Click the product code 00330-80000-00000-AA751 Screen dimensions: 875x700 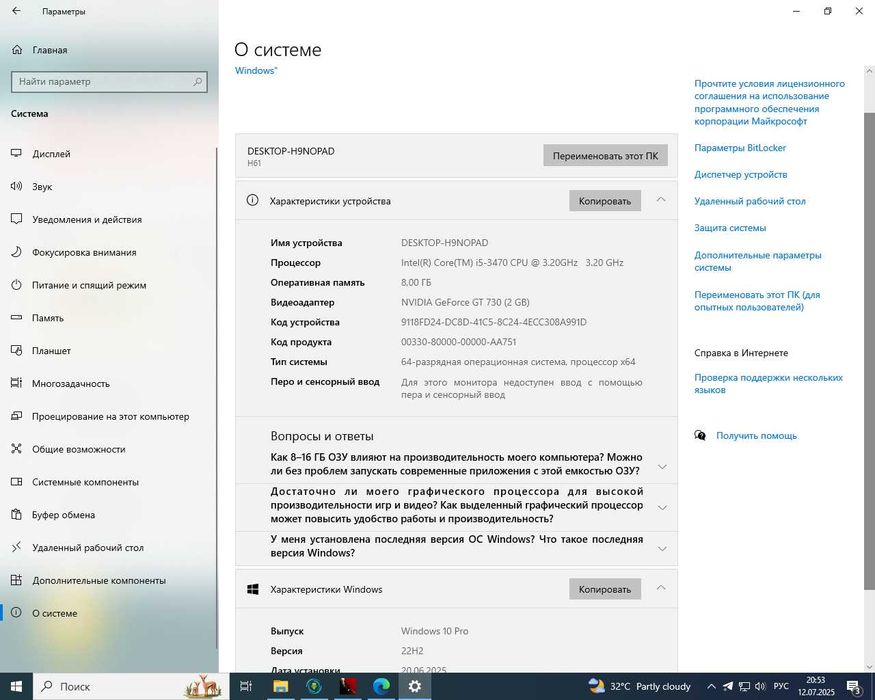coord(459,342)
